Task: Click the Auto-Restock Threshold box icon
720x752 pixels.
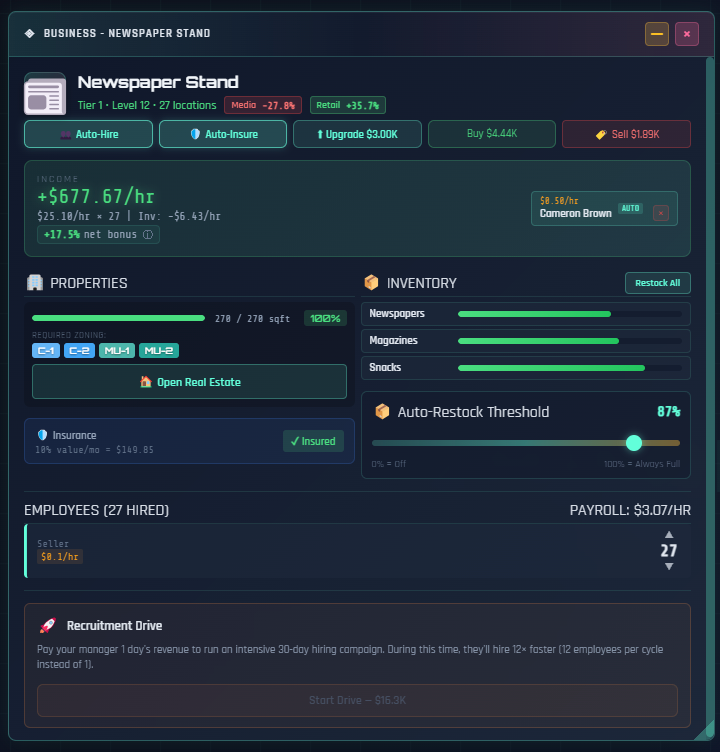Action: coord(382,412)
